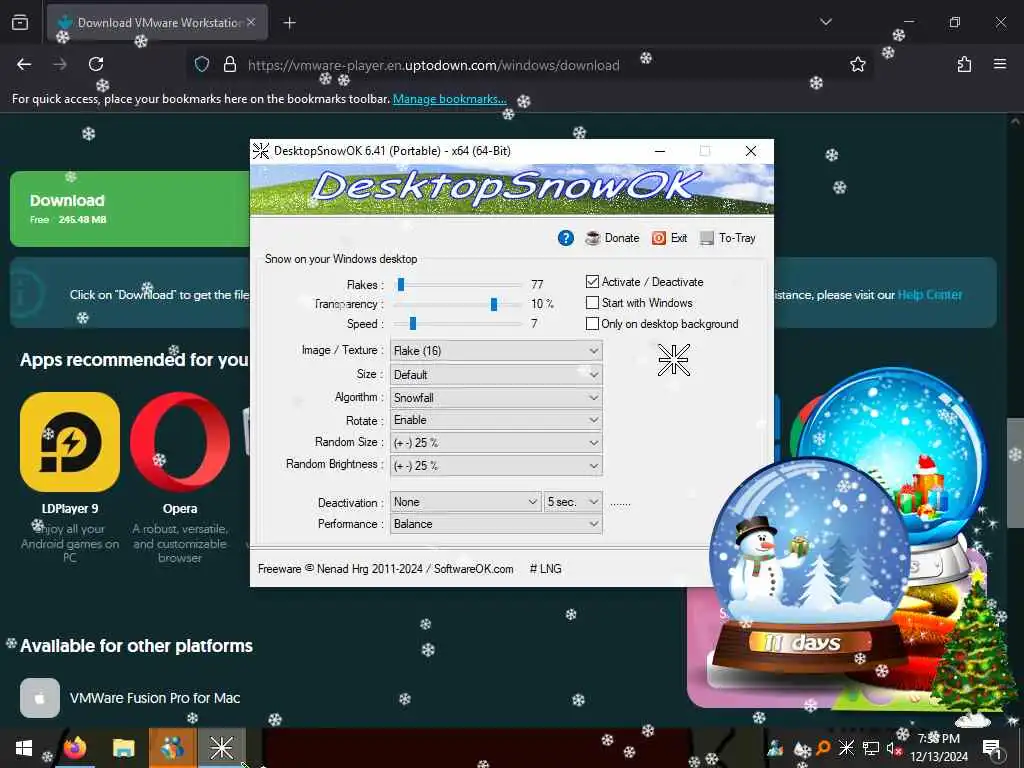This screenshot has height=768, width=1024.
Task: Click the taskbar clock showing 12/13/2024
Action: [939, 748]
